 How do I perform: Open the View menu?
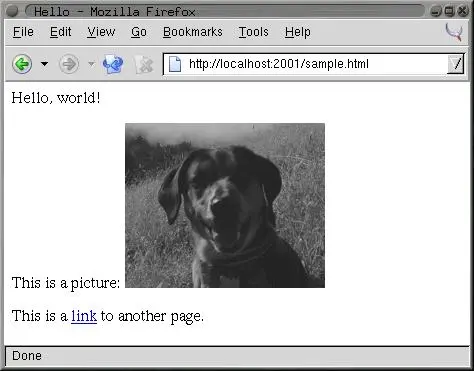pos(101,32)
